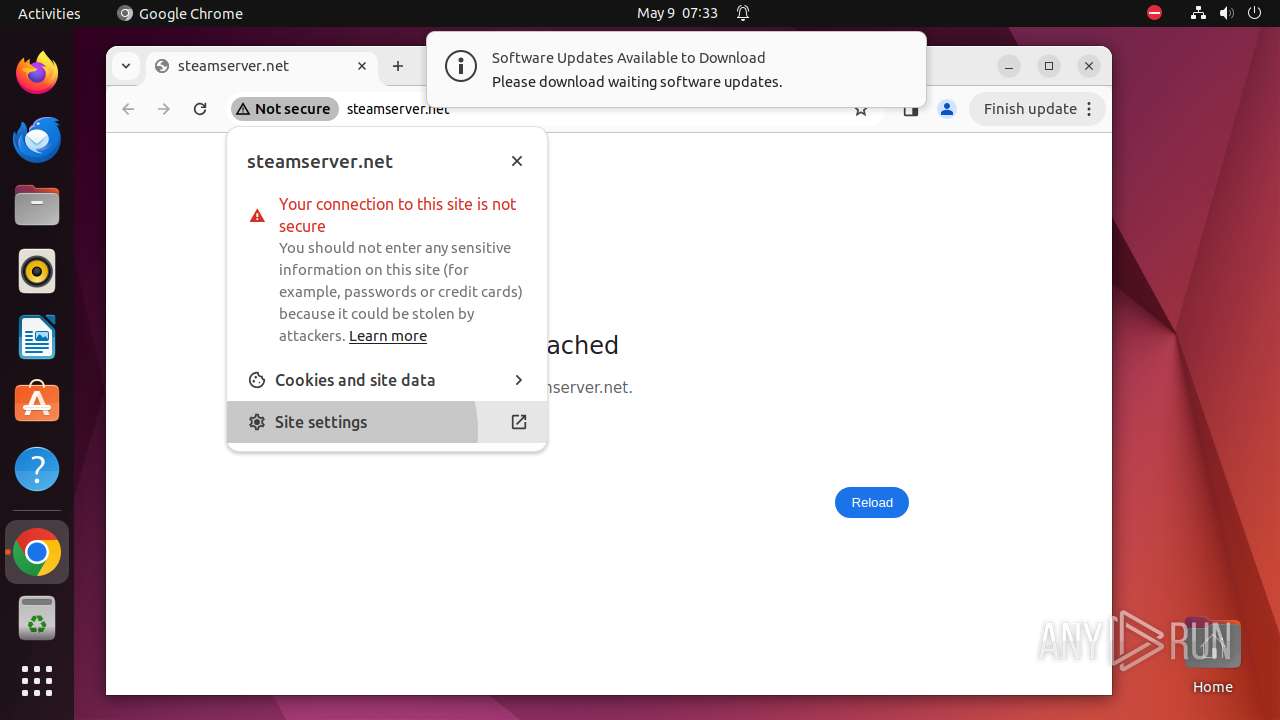Click 'Your connection to this site is not secure'
The height and width of the screenshot is (720, 1280).
[x=397, y=215]
